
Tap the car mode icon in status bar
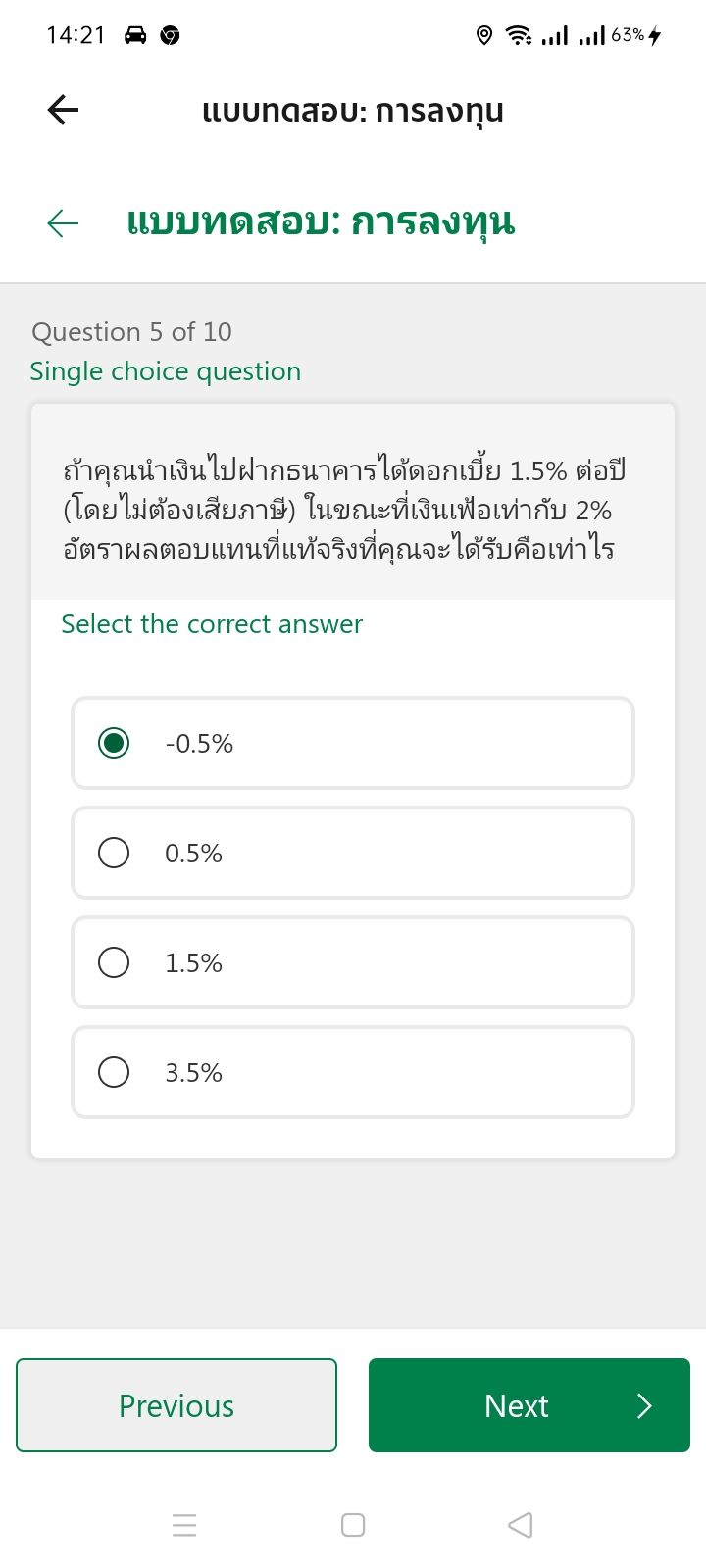pos(135,36)
